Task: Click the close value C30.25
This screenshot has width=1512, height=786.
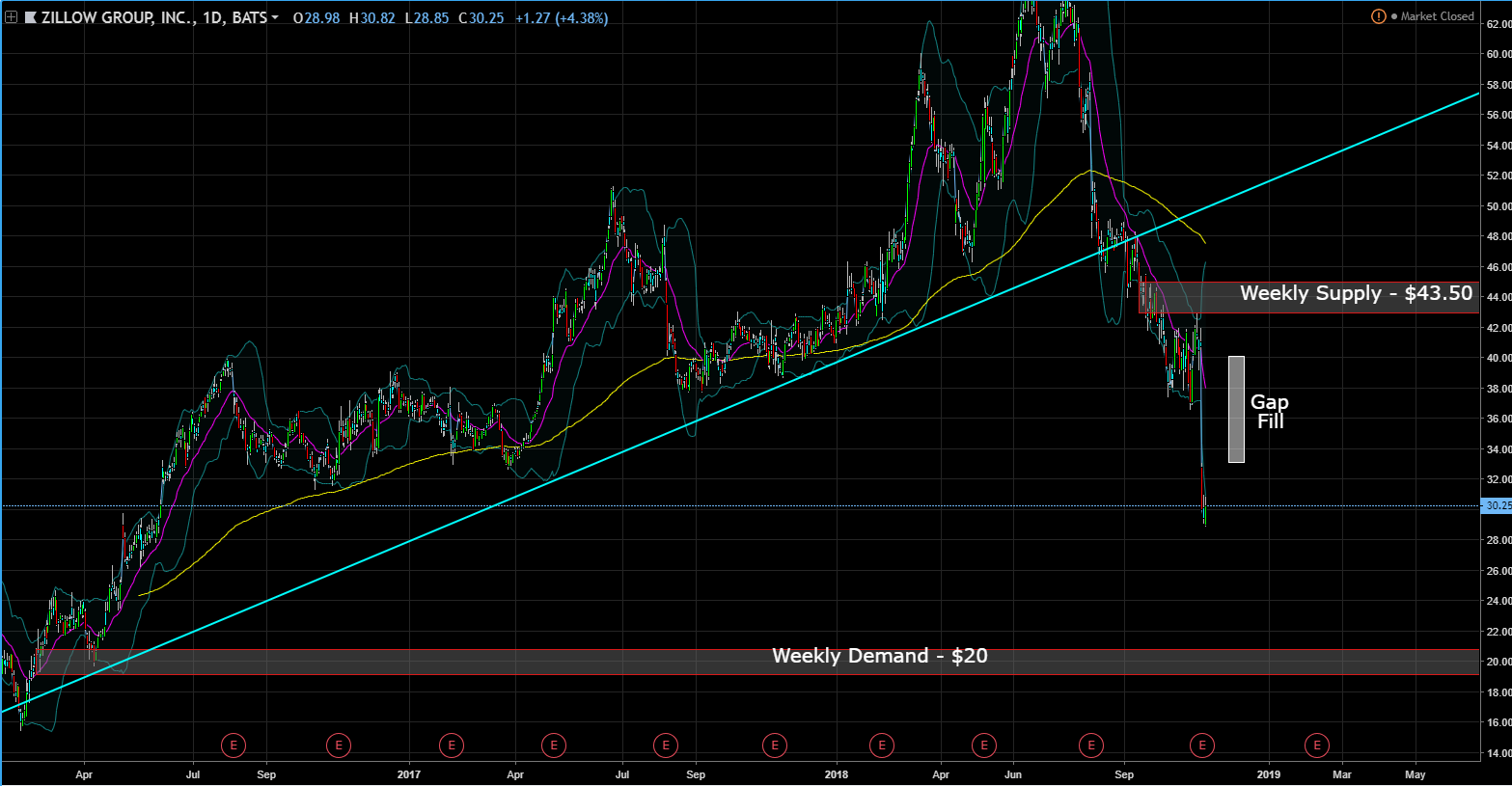Action: pos(481,17)
